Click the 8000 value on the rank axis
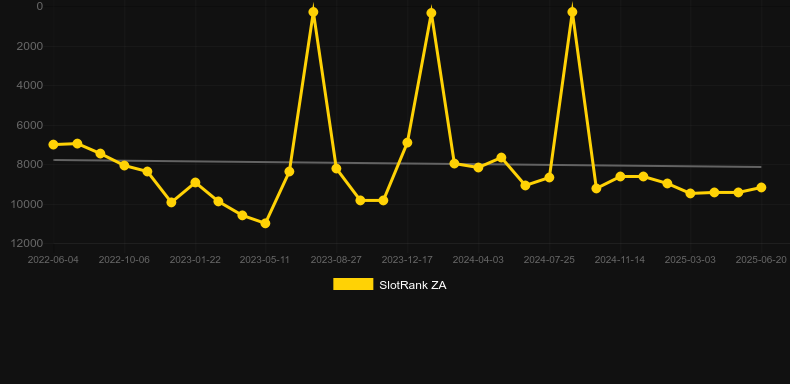 click(30, 165)
